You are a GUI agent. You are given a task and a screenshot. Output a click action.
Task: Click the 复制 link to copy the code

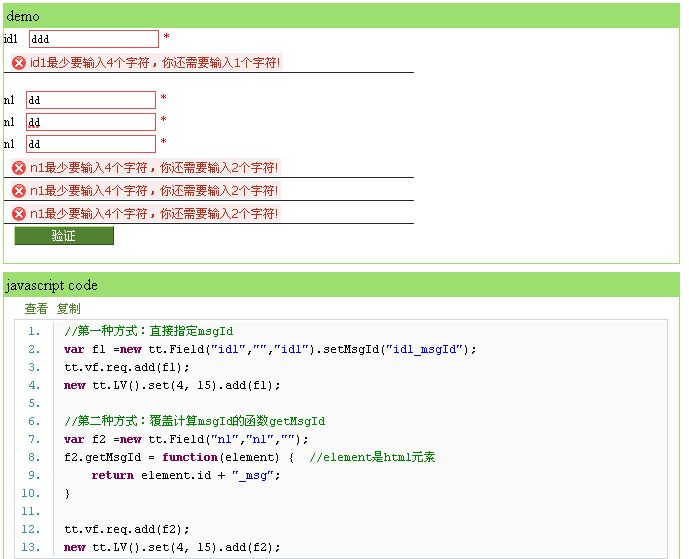click(x=69, y=309)
